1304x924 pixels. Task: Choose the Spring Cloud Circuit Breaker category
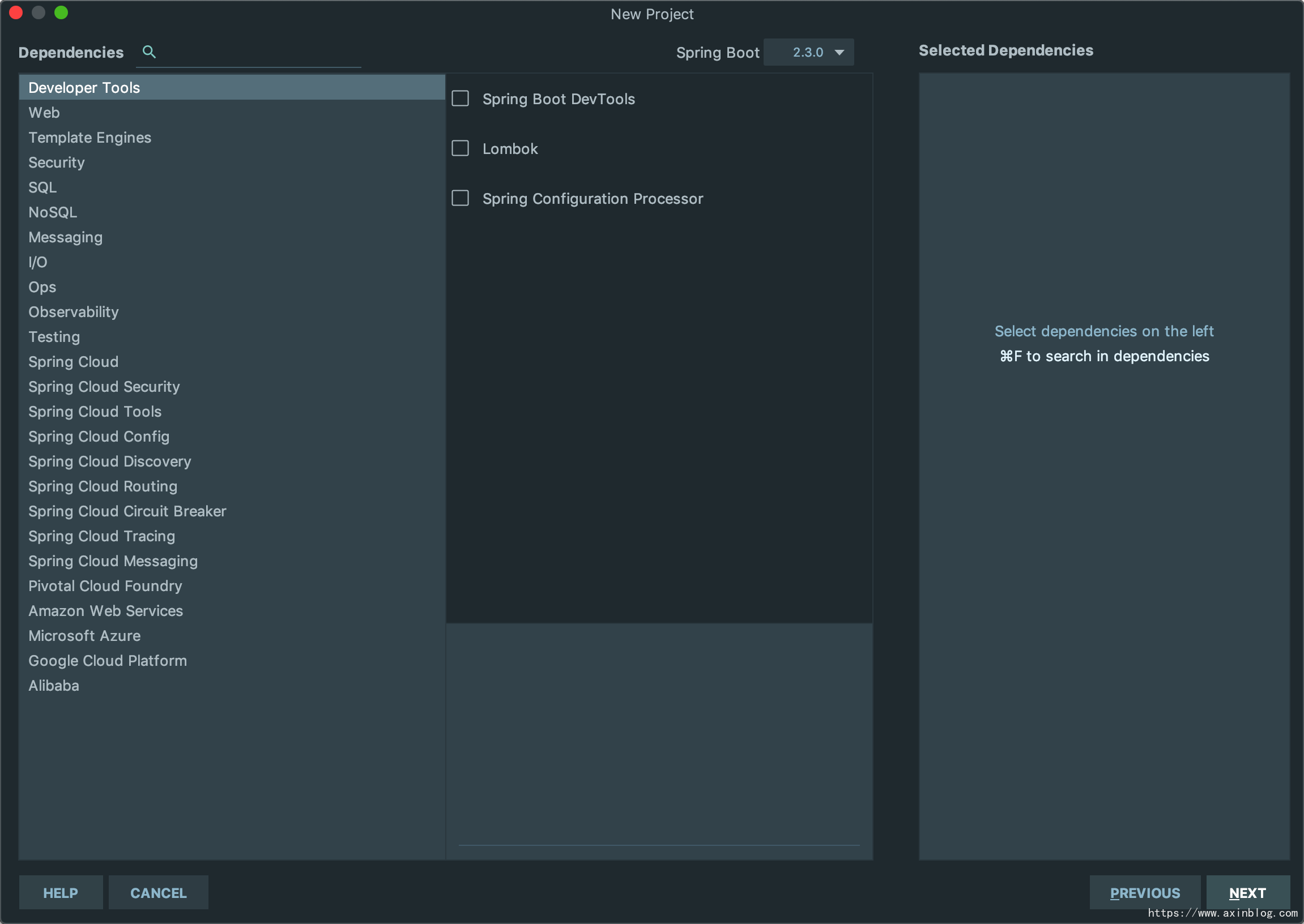click(232, 511)
